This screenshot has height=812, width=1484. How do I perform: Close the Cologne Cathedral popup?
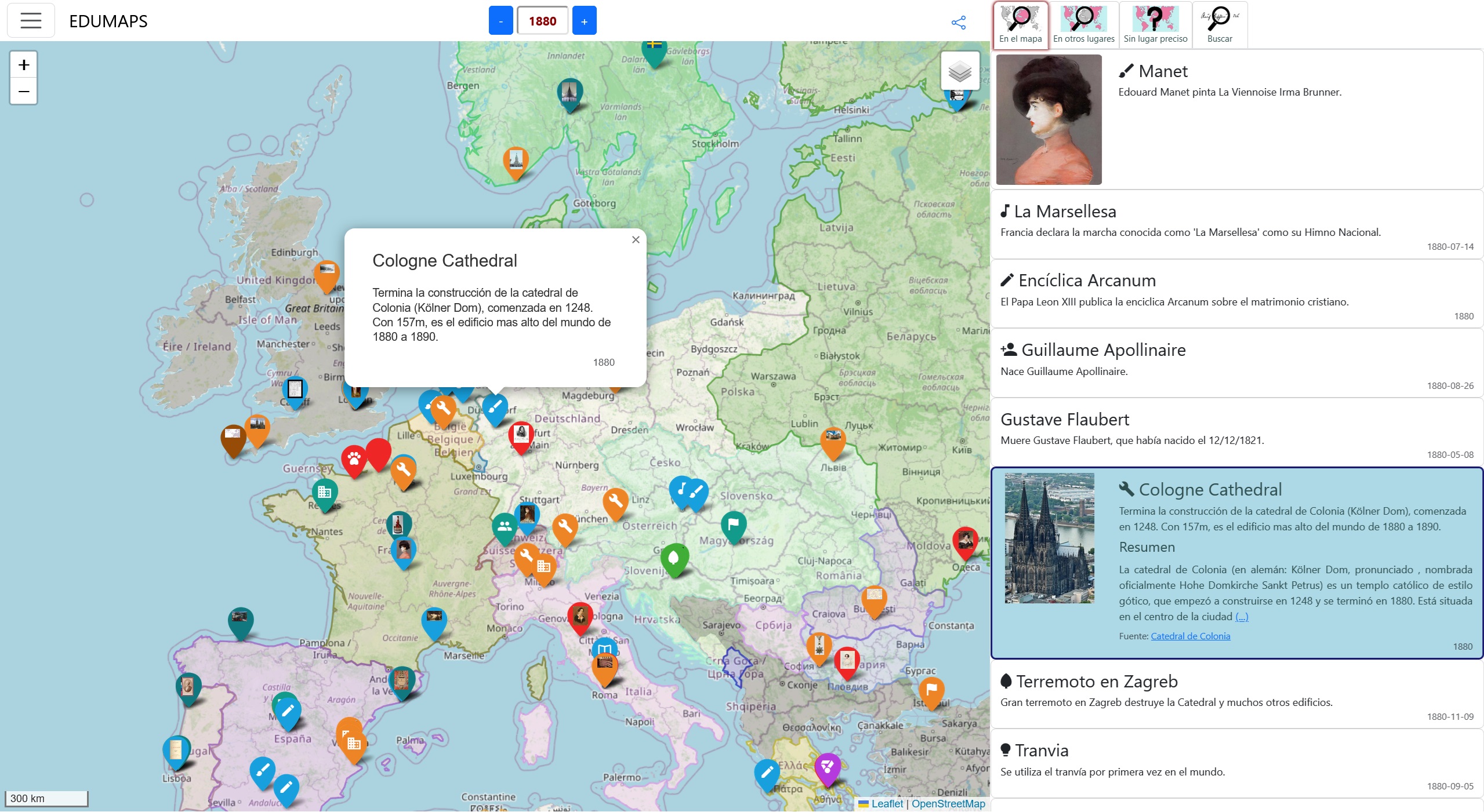(x=636, y=239)
